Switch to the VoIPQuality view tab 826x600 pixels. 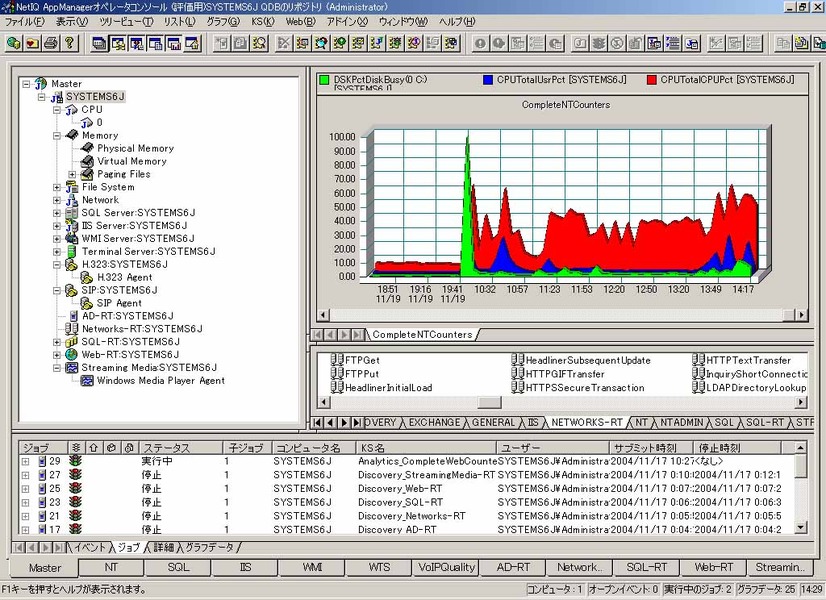point(447,567)
